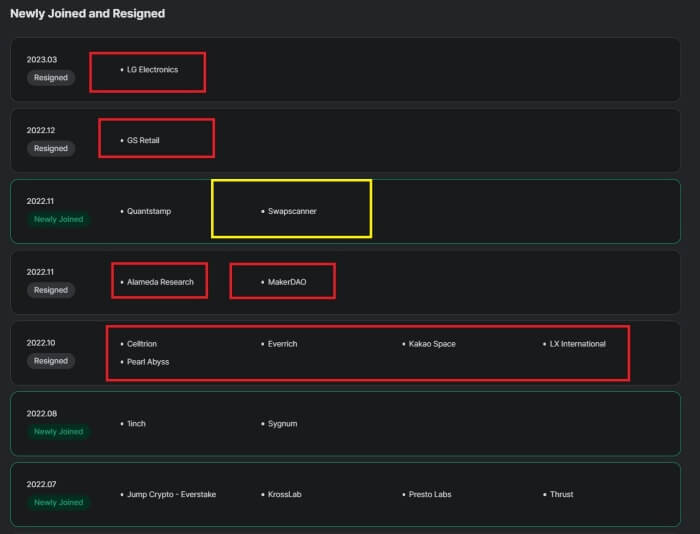
Task: Click the Resigned badge for 2022.10
Action: click(x=51, y=361)
